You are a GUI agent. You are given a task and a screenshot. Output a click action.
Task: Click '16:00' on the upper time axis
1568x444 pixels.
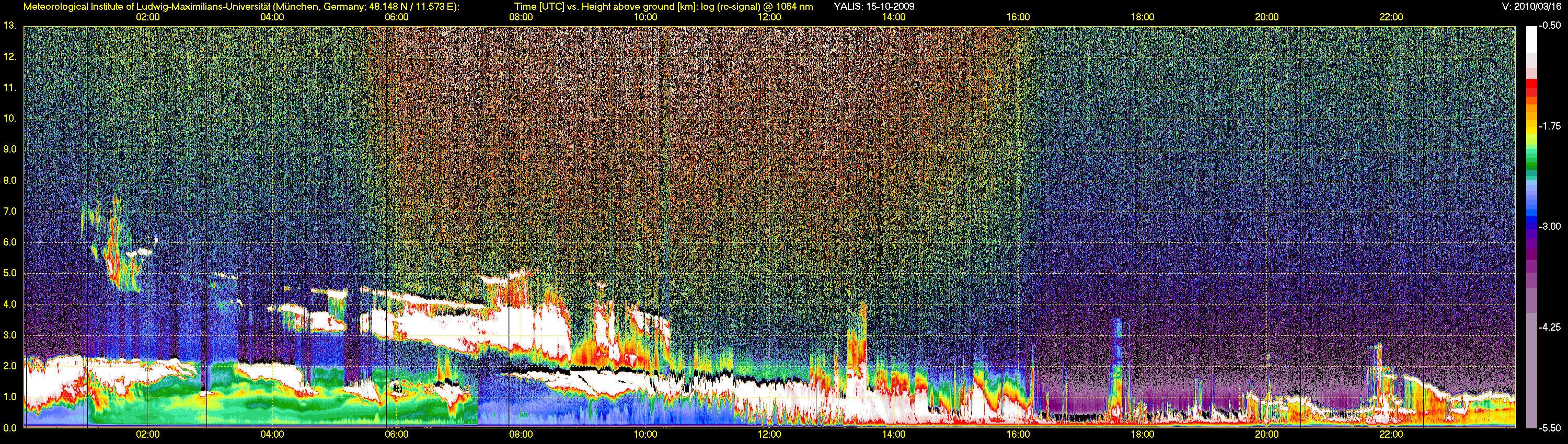pos(1018,17)
